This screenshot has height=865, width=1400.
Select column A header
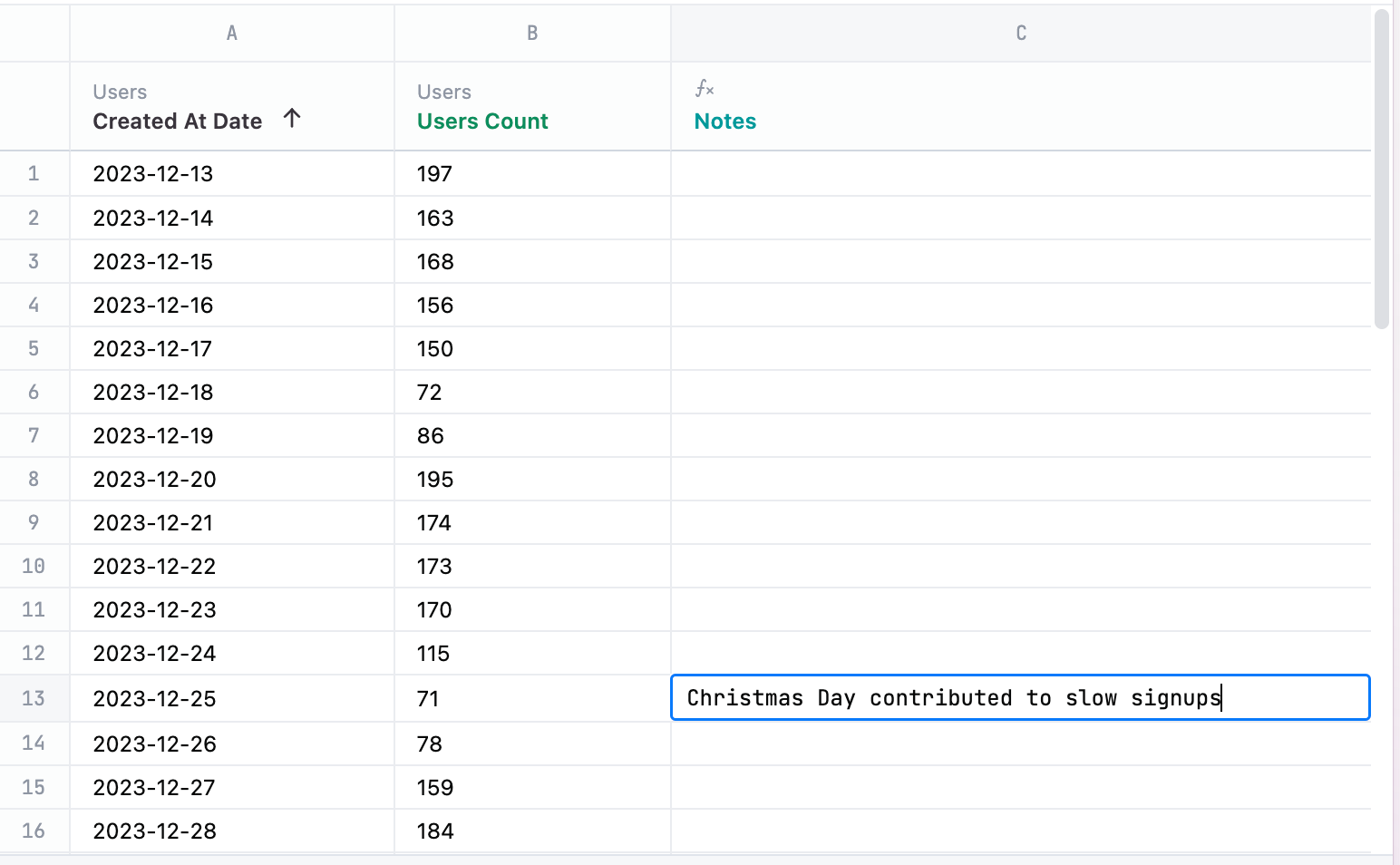pos(232,33)
